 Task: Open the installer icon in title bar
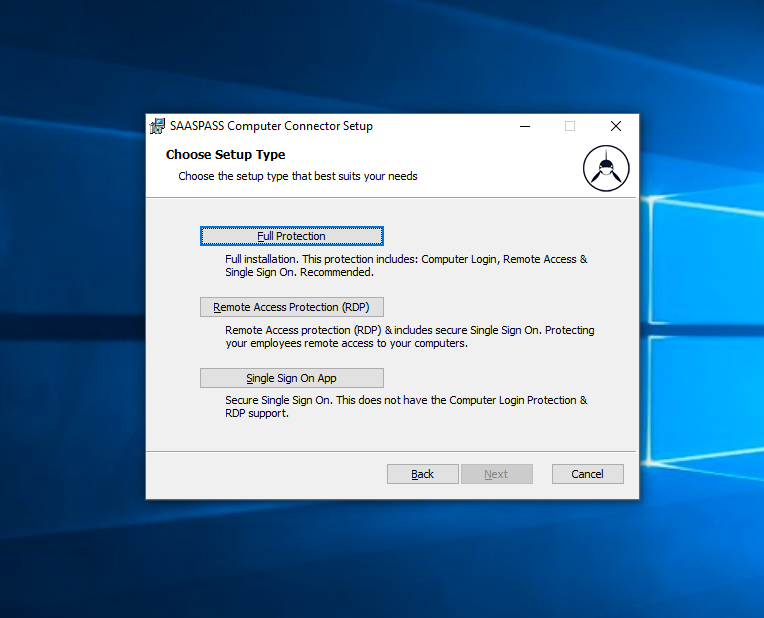(157, 126)
